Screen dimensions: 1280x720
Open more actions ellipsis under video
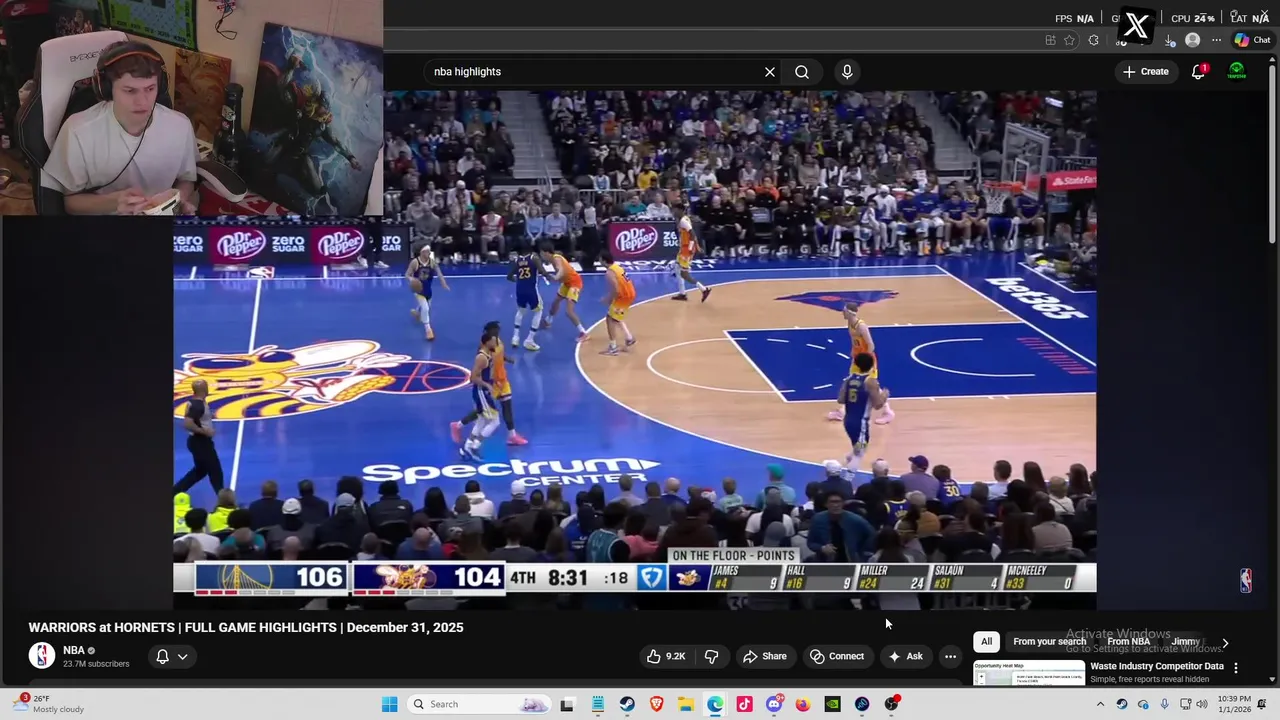950,656
